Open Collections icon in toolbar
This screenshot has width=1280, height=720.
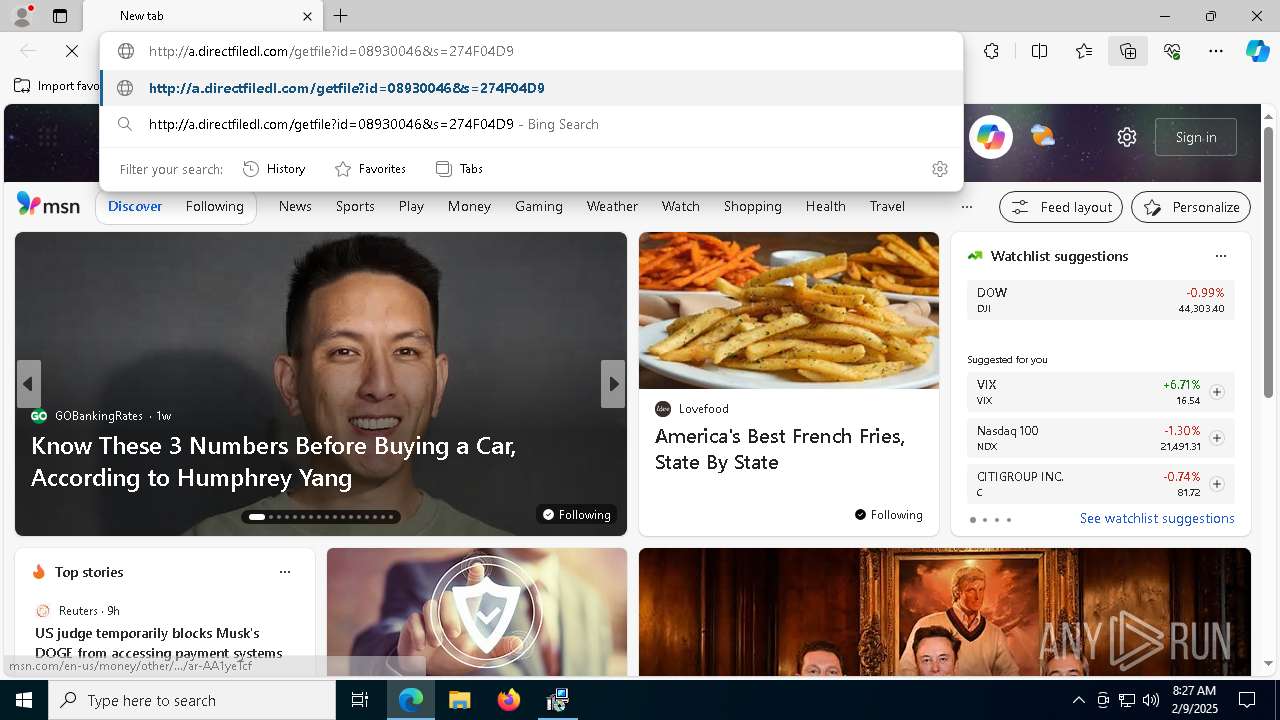click(x=1128, y=51)
